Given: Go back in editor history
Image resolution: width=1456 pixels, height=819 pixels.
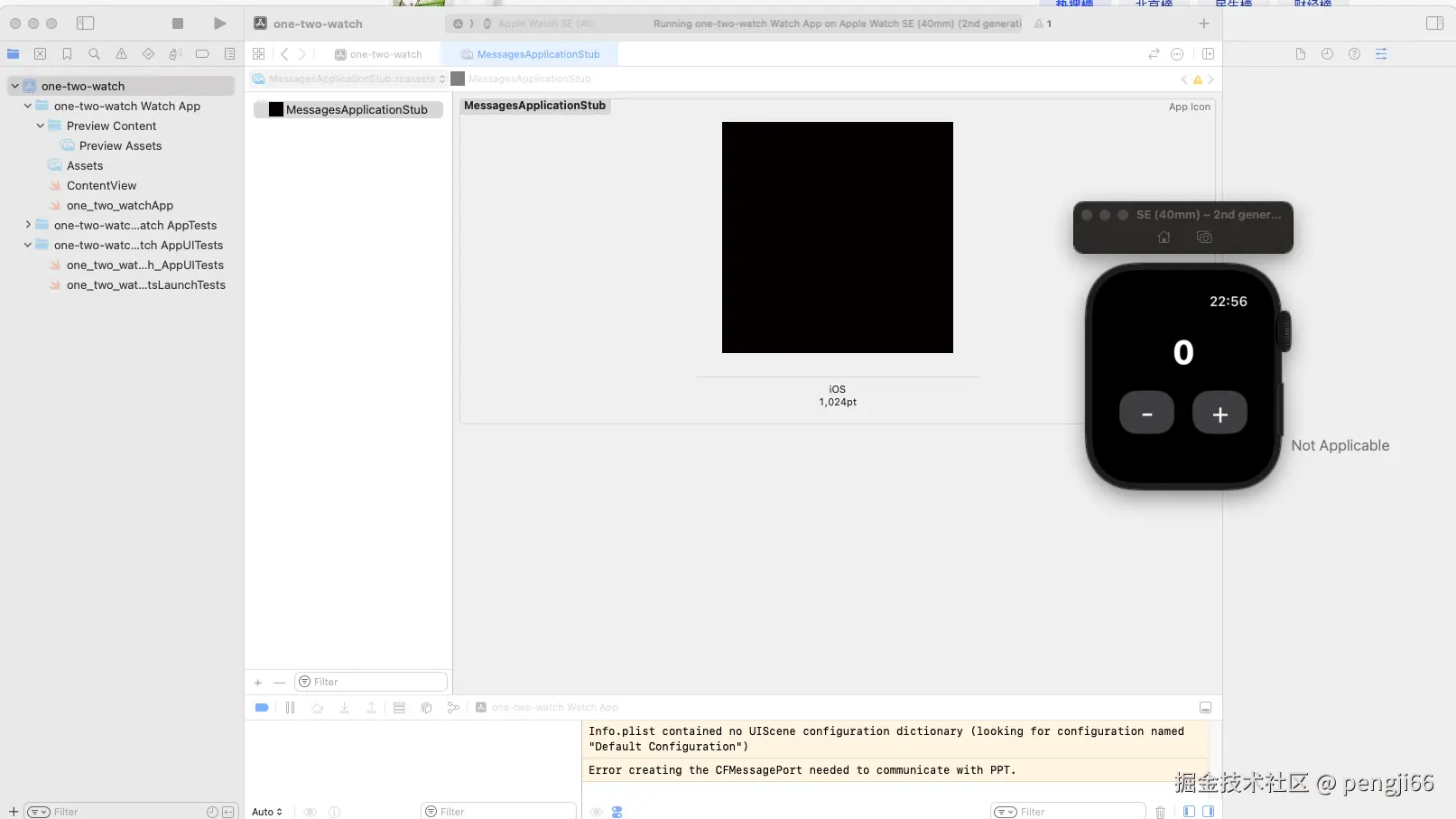Looking at the screenshot, I should (284, 54).
